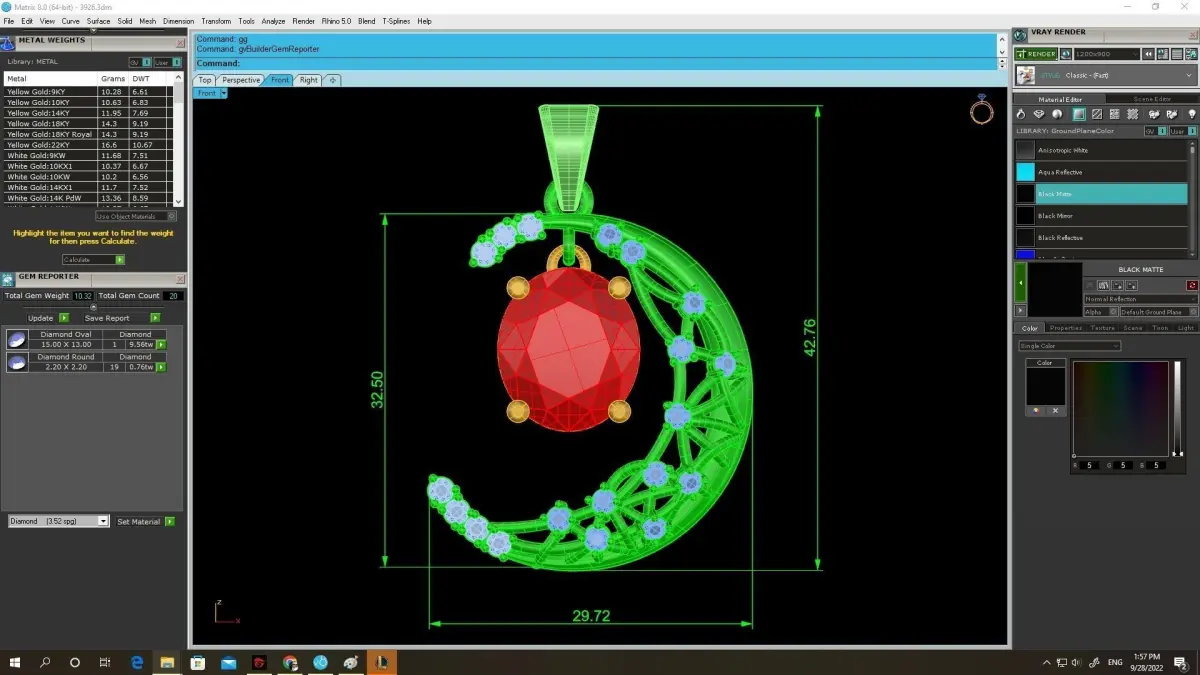Open the Surface menu
Image resolution: width=1200 pixels, height=675 pixels.
point(98,21)
